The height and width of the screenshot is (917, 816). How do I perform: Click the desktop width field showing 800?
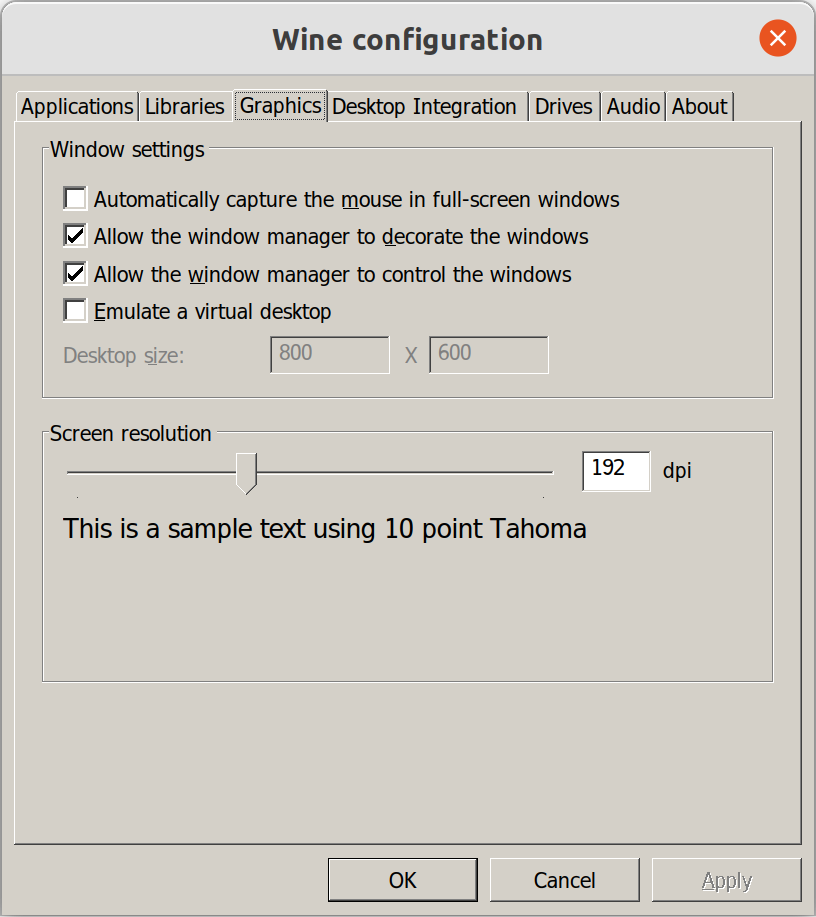[x=330, y=354]
